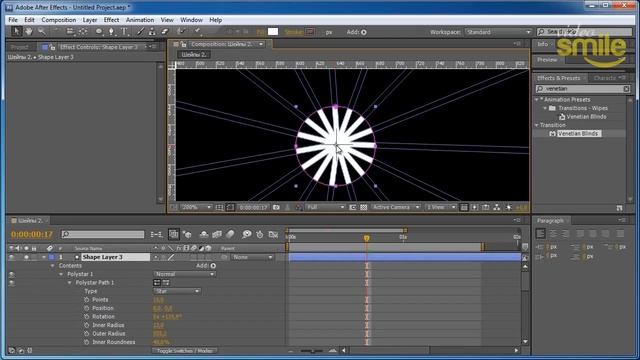Open the Type Star dropdown
The image size is (640, 360).
(x=177, y=291)
